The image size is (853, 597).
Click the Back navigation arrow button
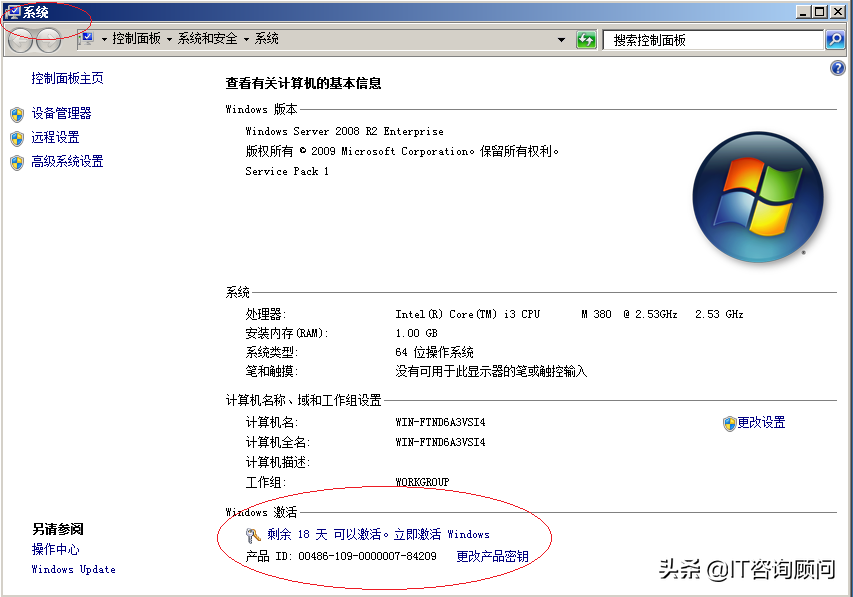tap(22, 40)
